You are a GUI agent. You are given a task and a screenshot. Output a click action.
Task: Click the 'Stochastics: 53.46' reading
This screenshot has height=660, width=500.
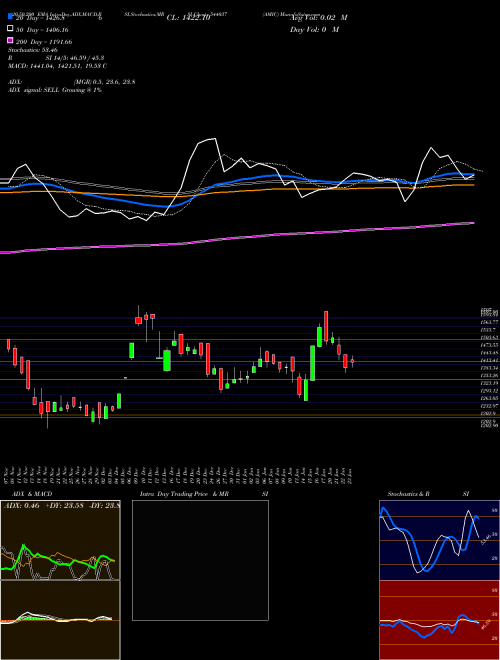click(33, 50)
